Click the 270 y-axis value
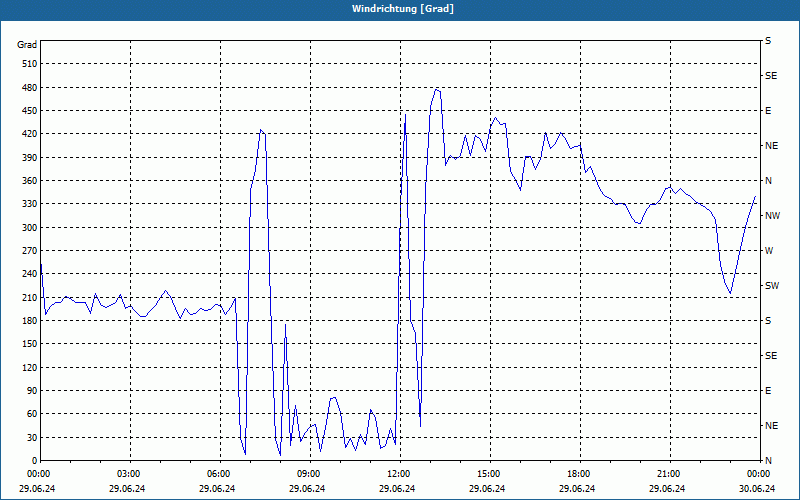 (x=30, y=251)
